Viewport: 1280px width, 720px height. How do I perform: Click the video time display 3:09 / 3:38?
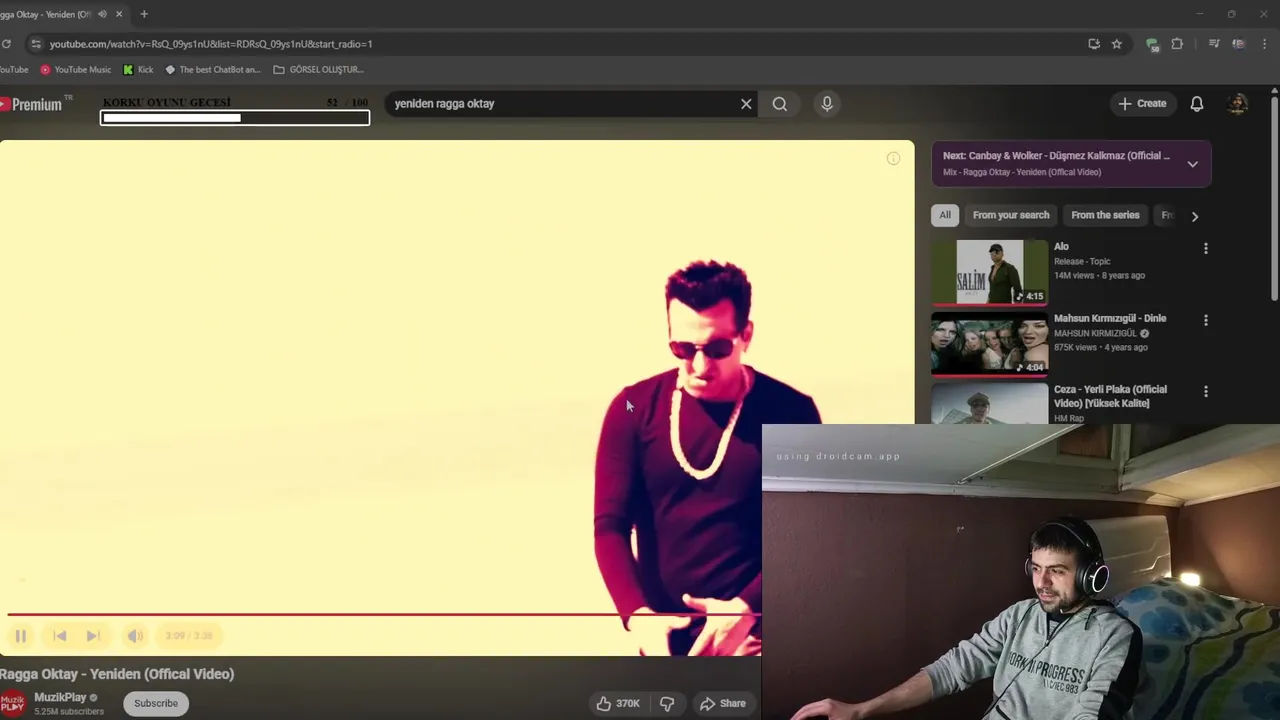point(189,636)
